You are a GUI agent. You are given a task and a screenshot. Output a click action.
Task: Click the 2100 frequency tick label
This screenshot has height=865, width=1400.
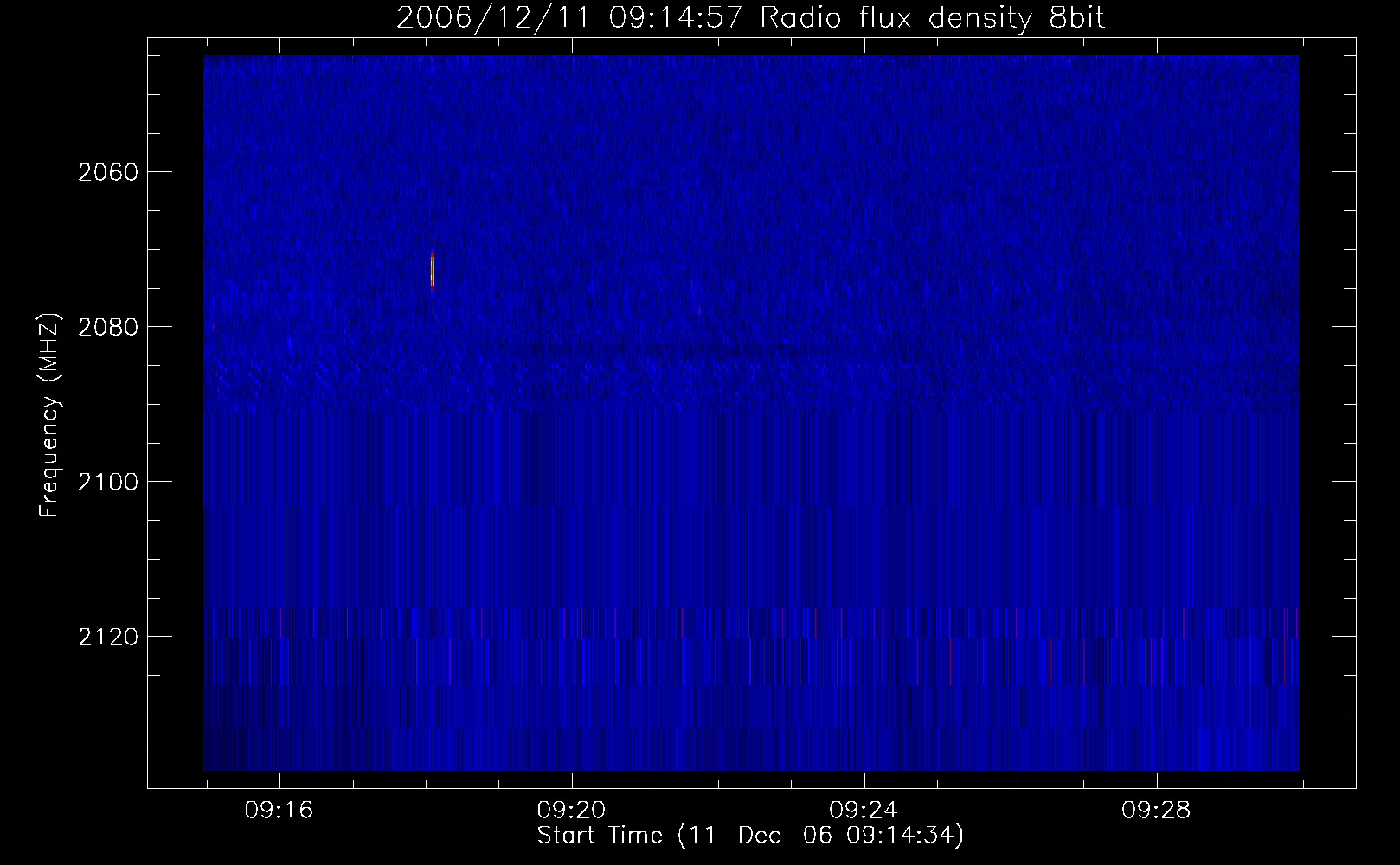point(107,482)
